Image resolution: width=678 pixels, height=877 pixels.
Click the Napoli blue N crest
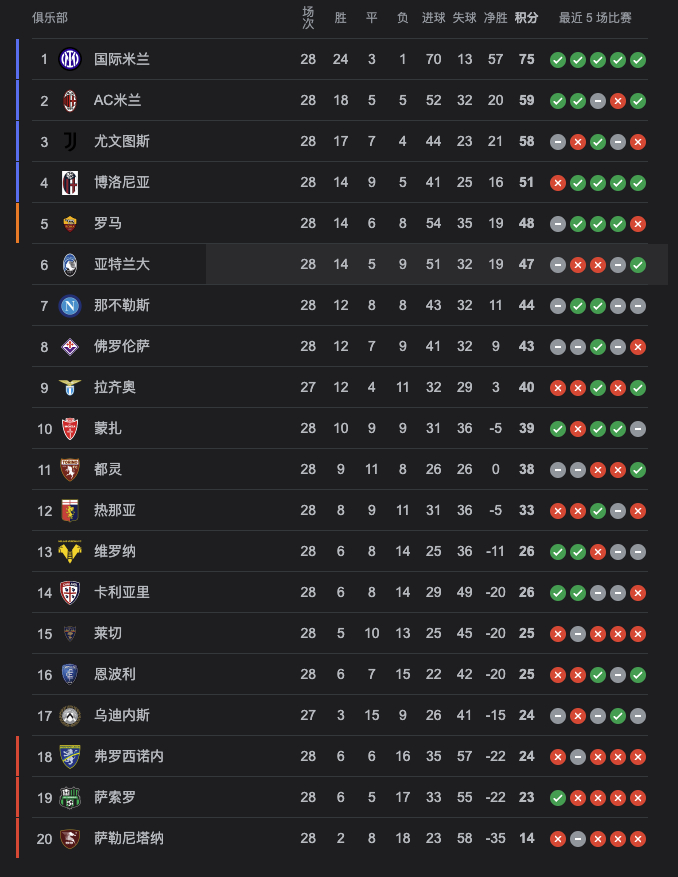(70, 306)
